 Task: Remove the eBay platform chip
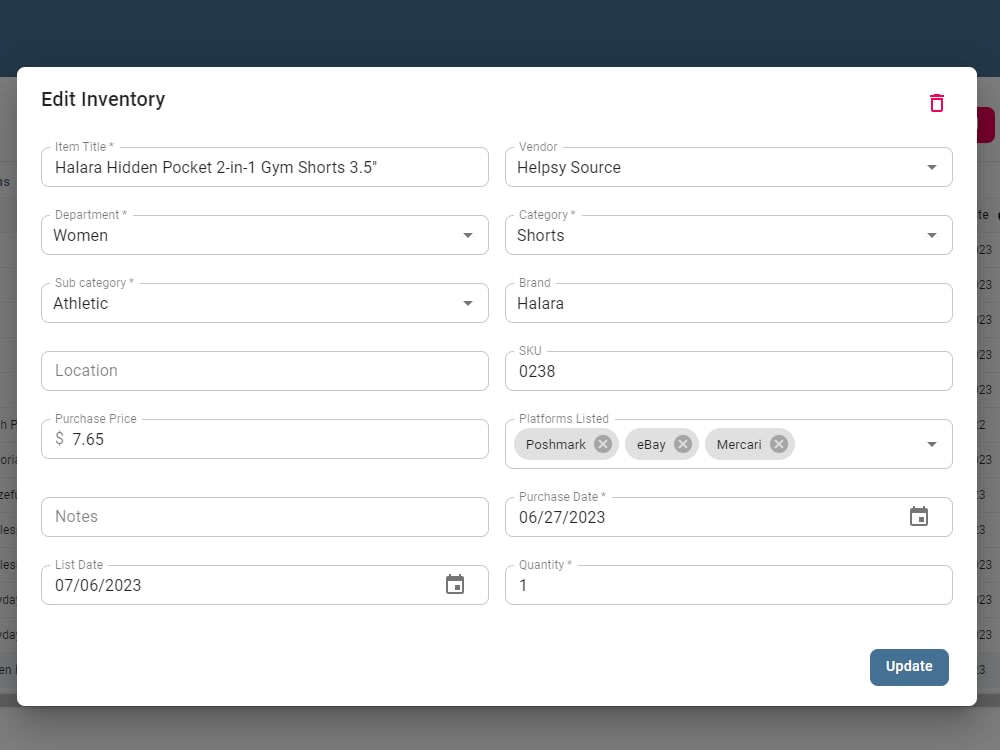pos(683,444)
